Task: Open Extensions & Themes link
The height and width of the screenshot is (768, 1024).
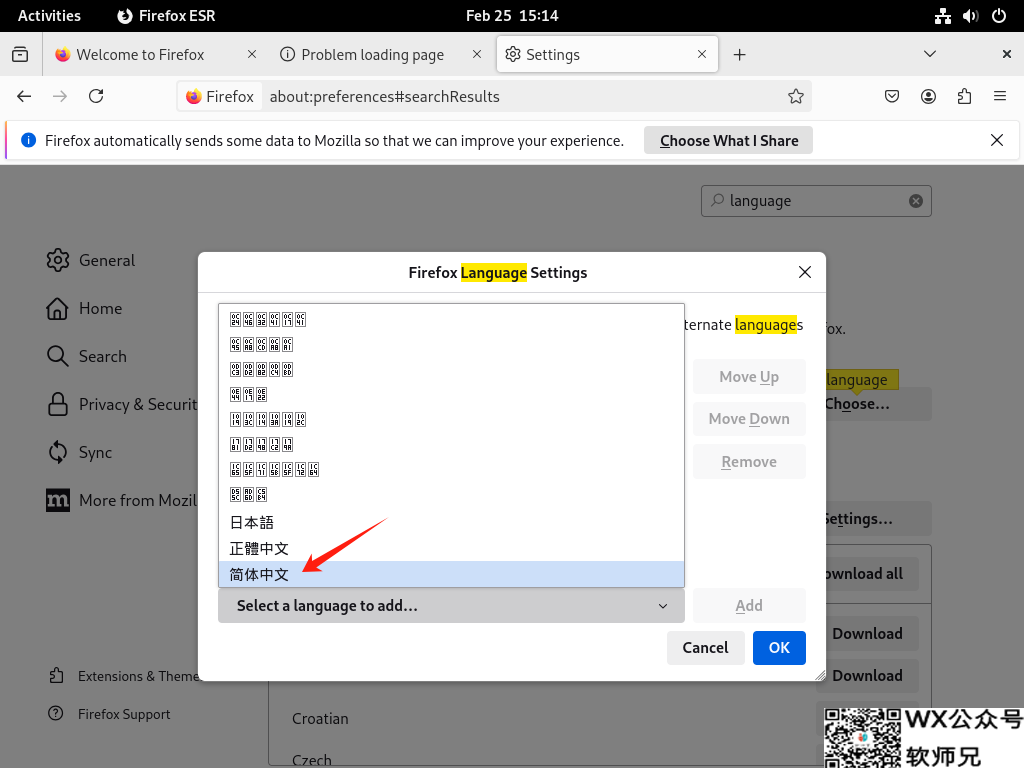Action: tap(124, 676)
